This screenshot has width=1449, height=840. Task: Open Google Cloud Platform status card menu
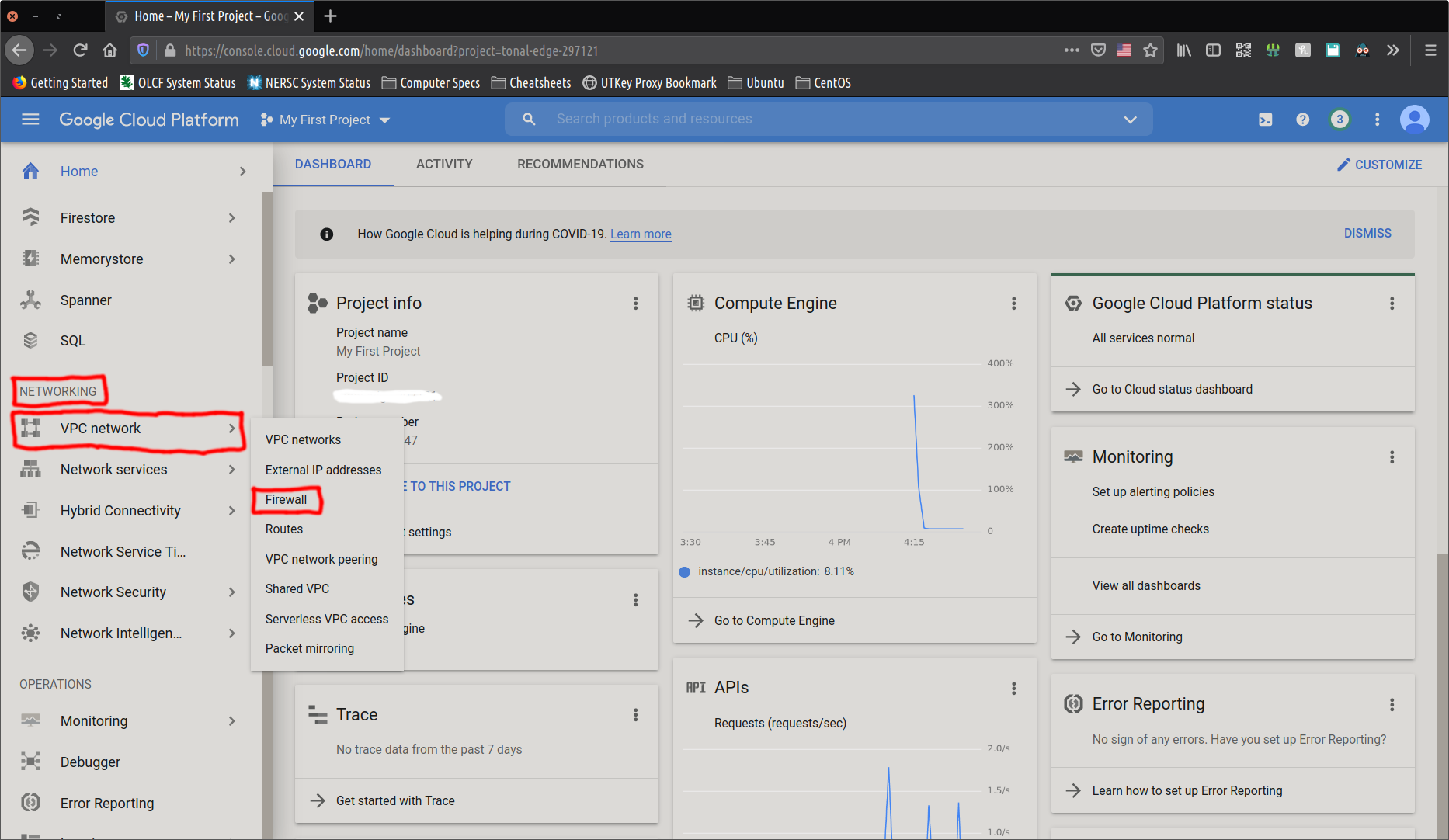[x=1392, y=304]
